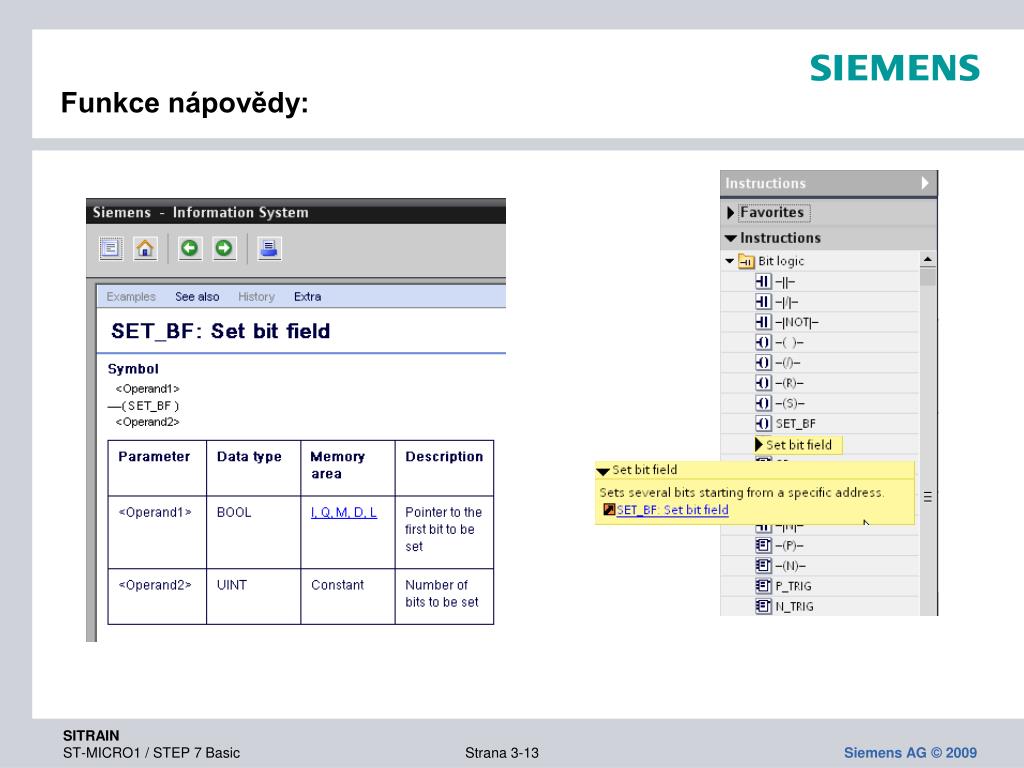Click the contents page icon in Information System toolbar
The width and height of the screenshot is (1024, 768).
(x=110, y=248)
